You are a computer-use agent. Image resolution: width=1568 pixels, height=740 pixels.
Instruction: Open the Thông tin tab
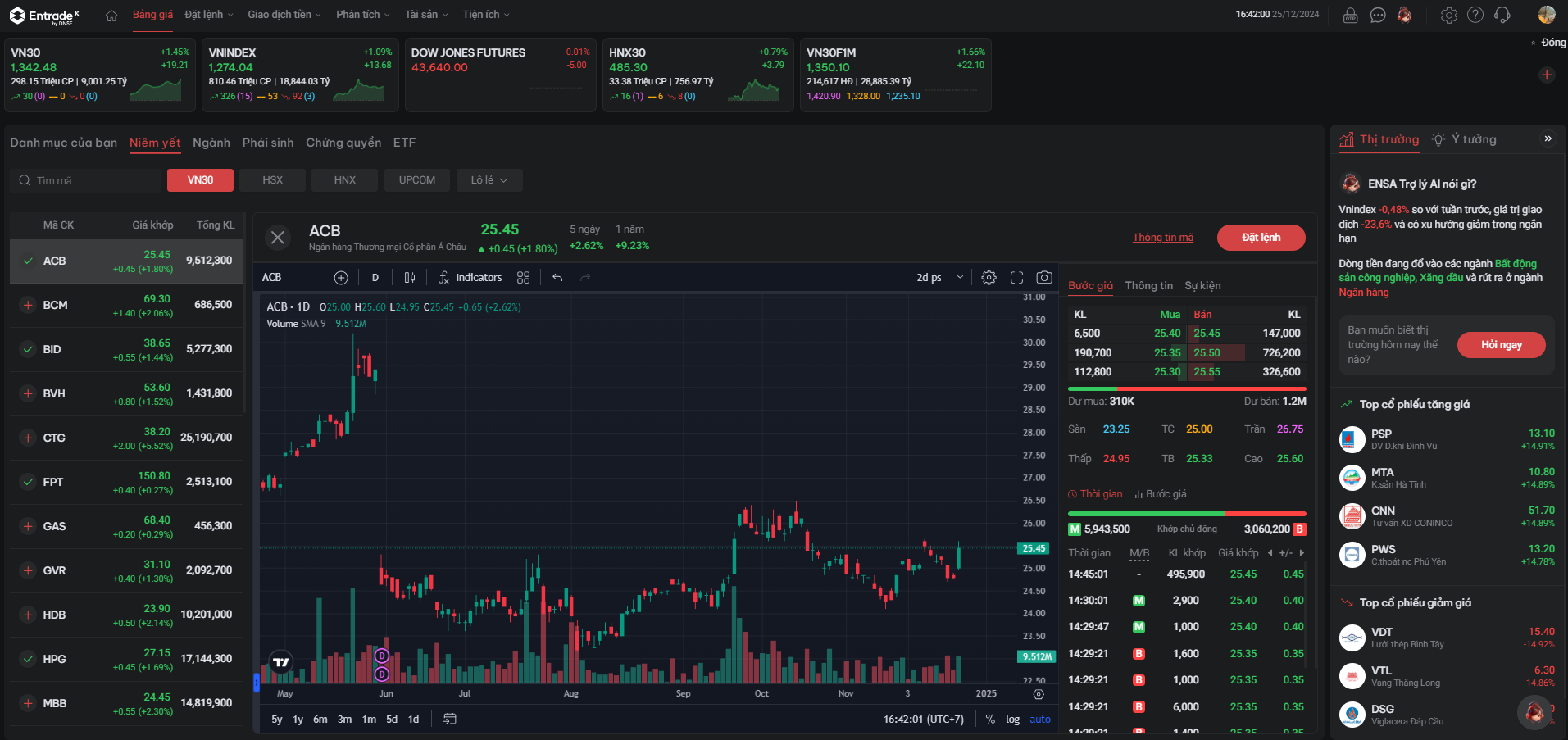click(x=1149, y=286)
